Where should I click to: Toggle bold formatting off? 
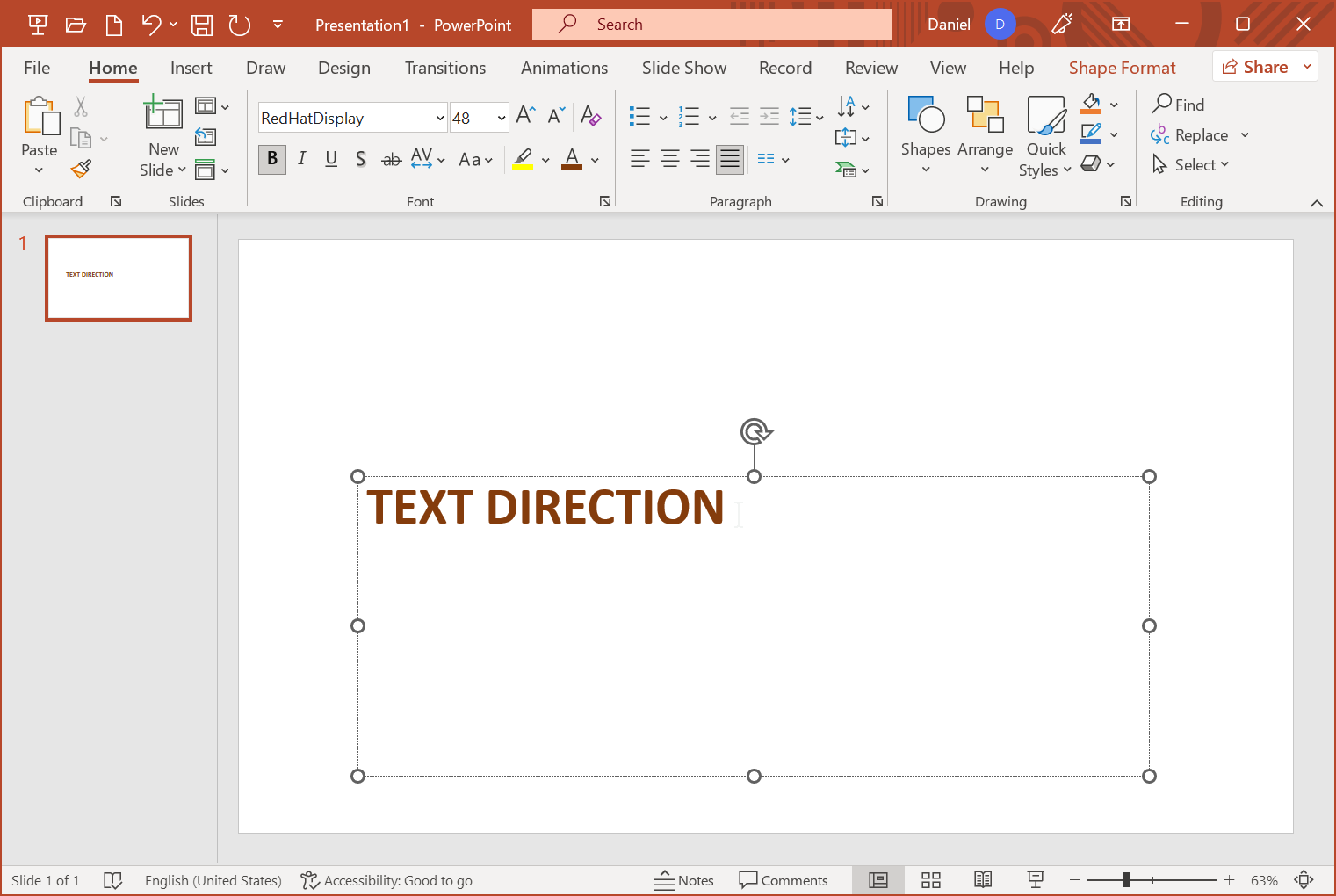pyautogui.click(x=271, y=159)
